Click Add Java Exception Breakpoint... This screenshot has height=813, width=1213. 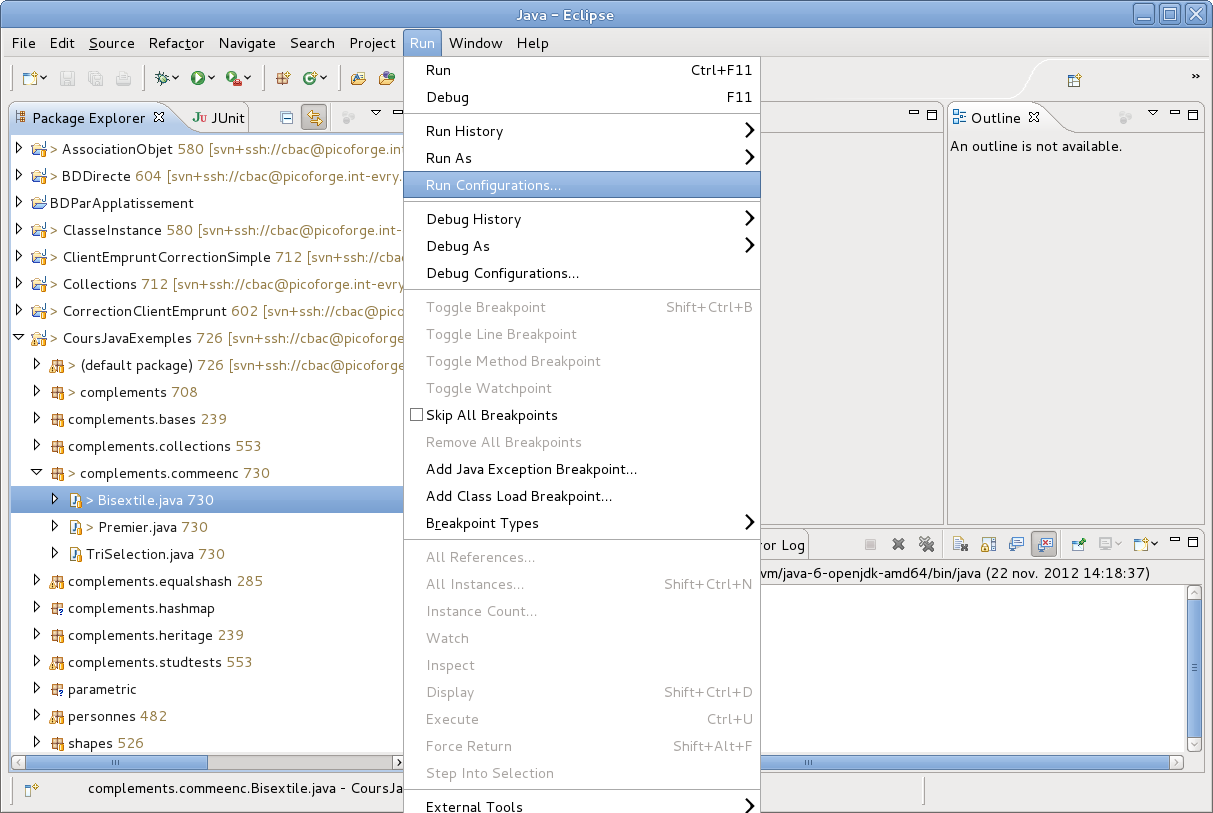(582, 469)
